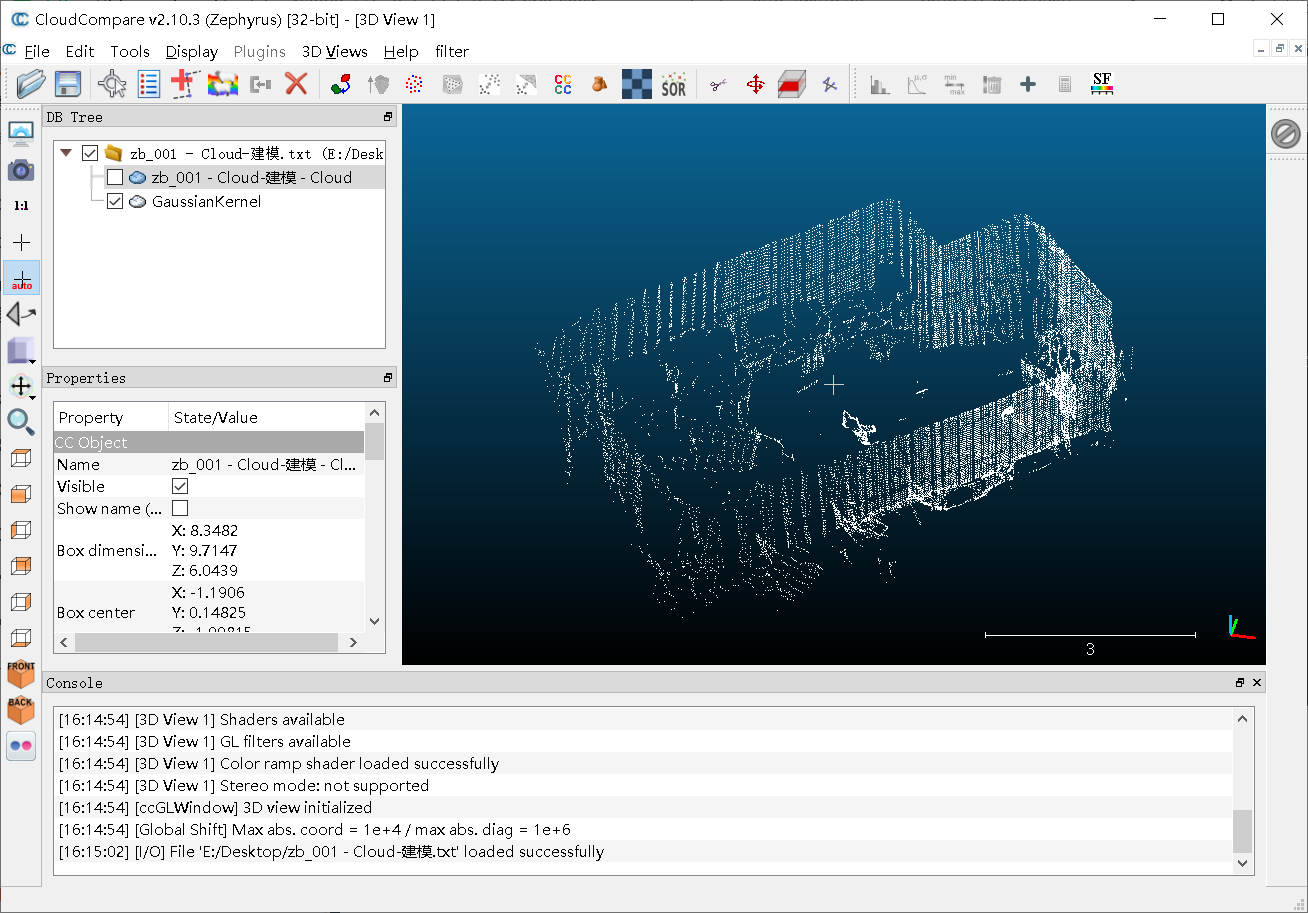
Task: Click the Console scrollbar up arrow
Action: click(x=1243, y=718)
